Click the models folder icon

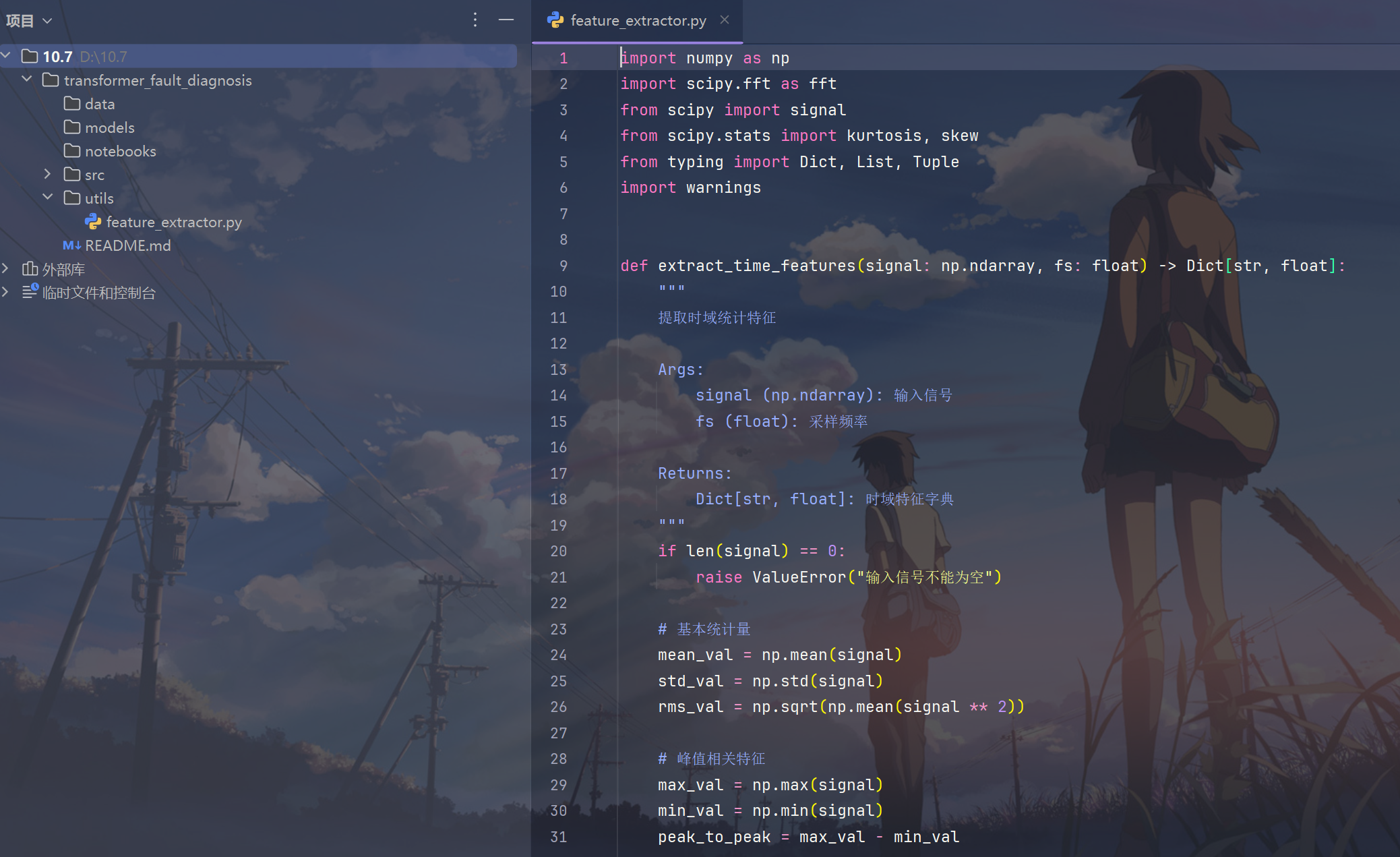(72, 127)
